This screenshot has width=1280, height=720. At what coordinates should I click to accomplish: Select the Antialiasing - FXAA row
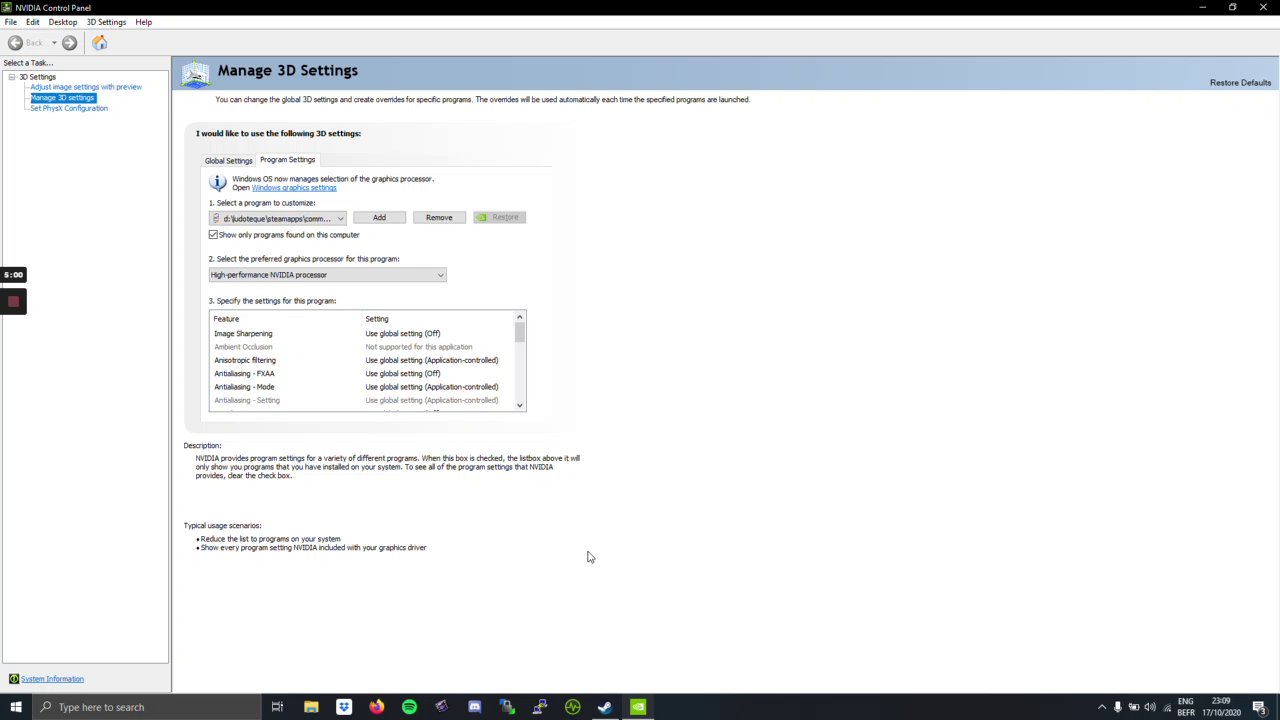361,374
